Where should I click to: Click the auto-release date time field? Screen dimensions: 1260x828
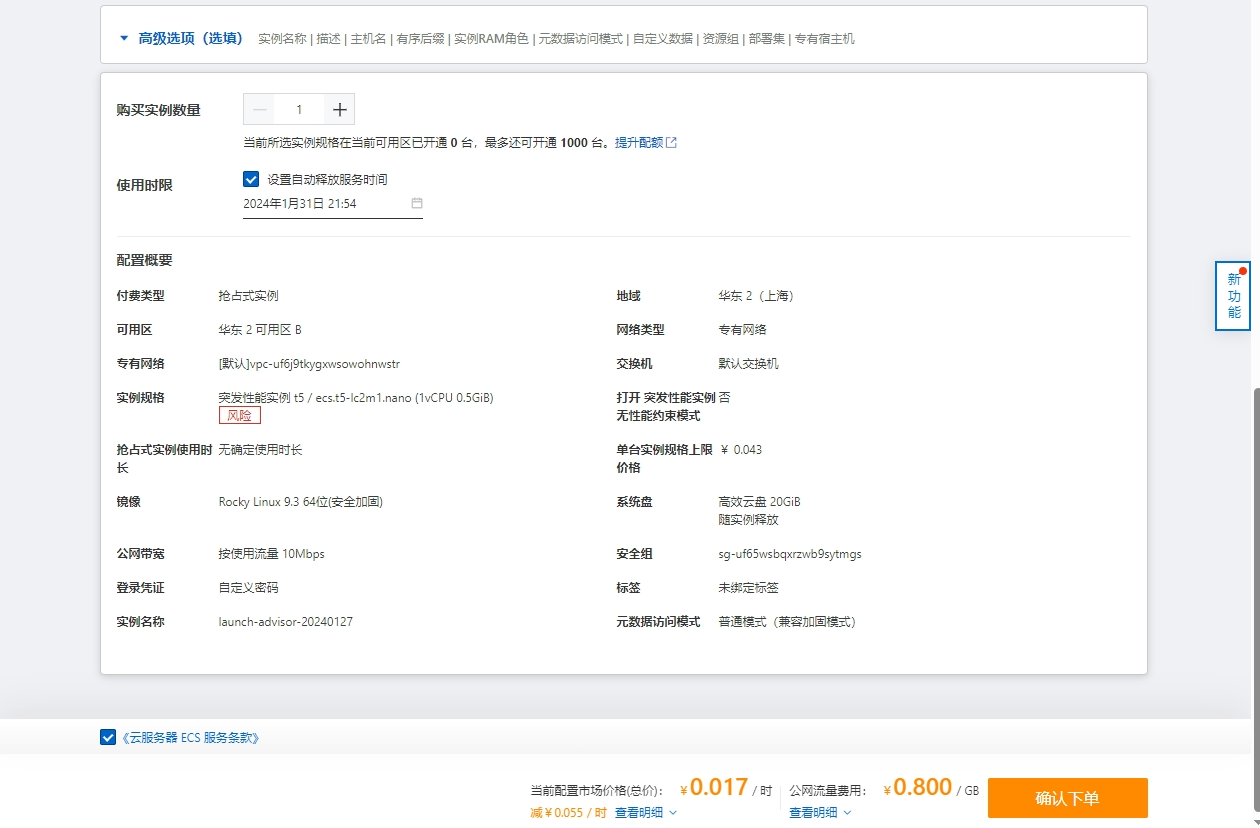tap(320, 203)
